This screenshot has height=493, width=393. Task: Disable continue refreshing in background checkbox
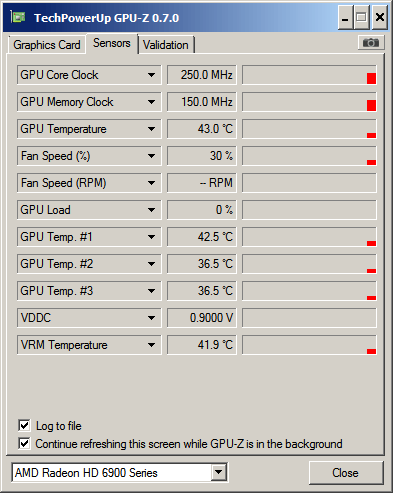[24, 444]
